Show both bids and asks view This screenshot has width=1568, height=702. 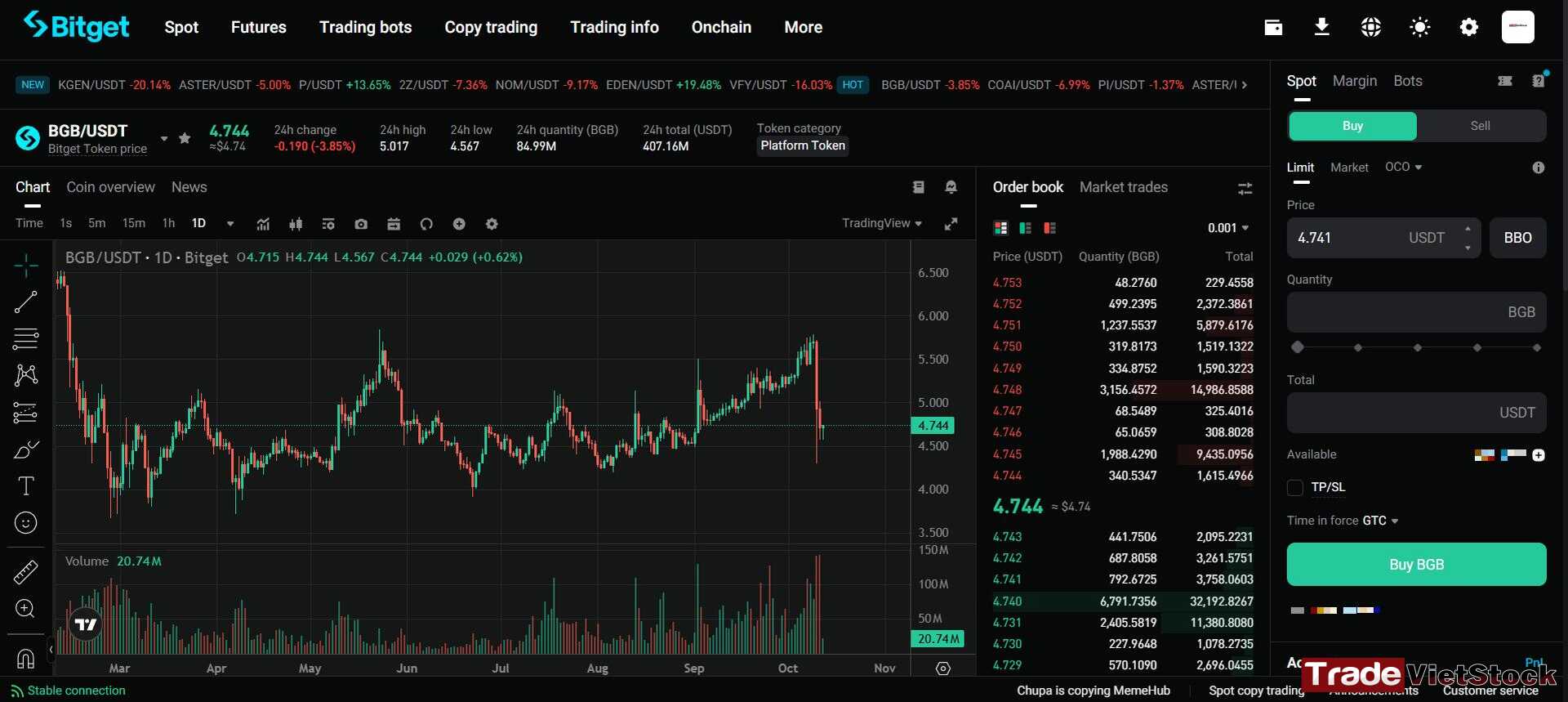pos(1000,228)
